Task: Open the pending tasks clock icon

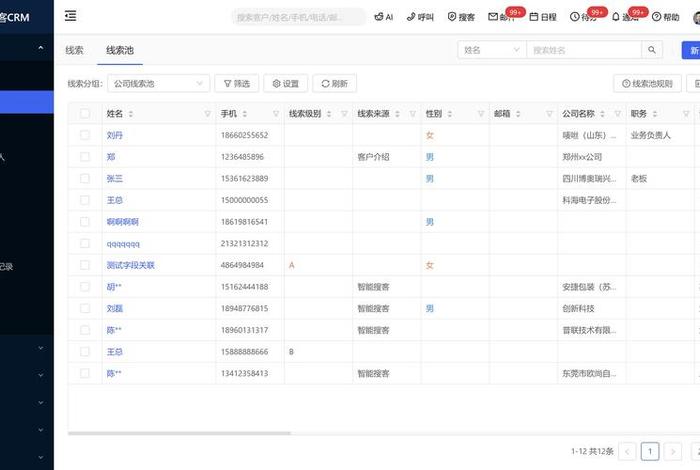Action: tap(575, 17)
